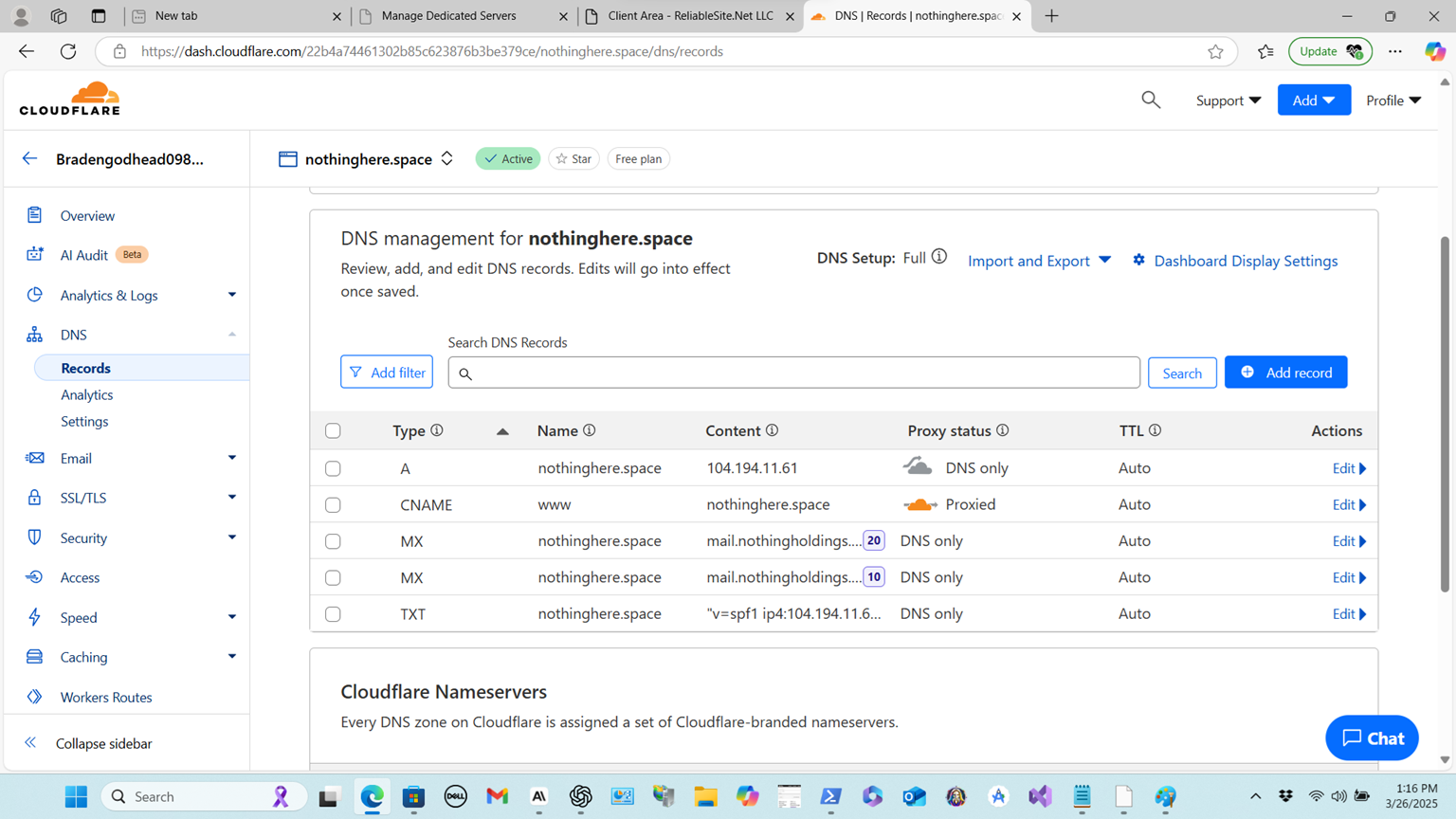1456x819 pixels.
Task: Expand the Security sidebar section
Action: (231, 537)
